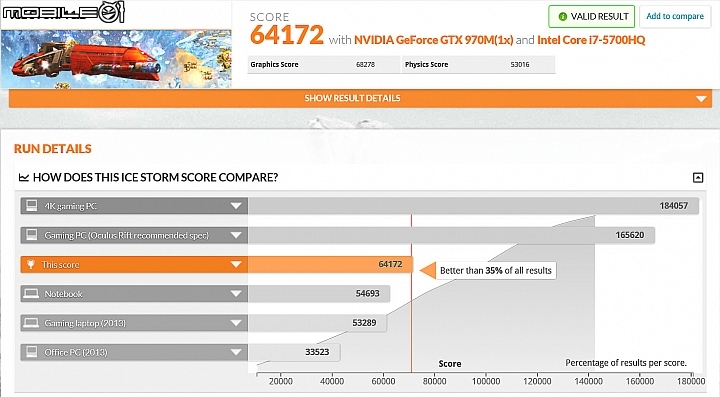Click the 53289 value on the Gaming laptop bar
This screenshot has height=397, width=720.
pos(364,323)
